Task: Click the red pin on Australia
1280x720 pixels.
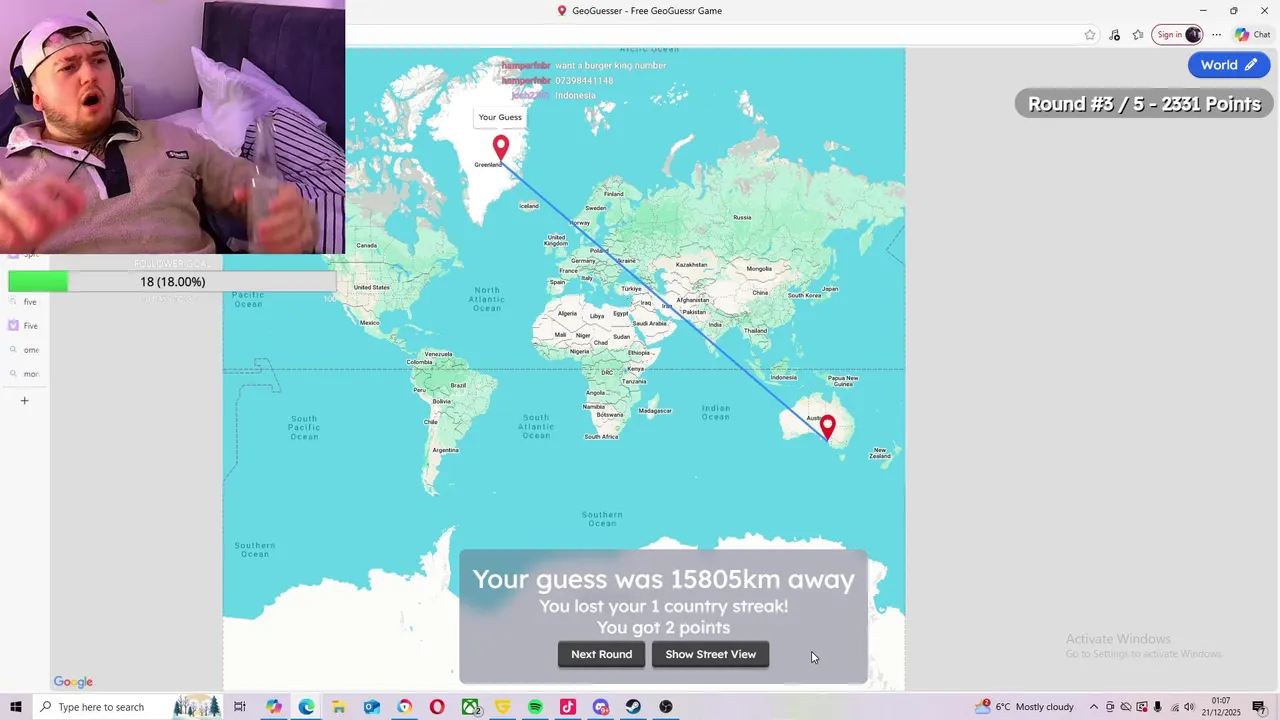Action: pyautogui.click(x=827, y=427)
